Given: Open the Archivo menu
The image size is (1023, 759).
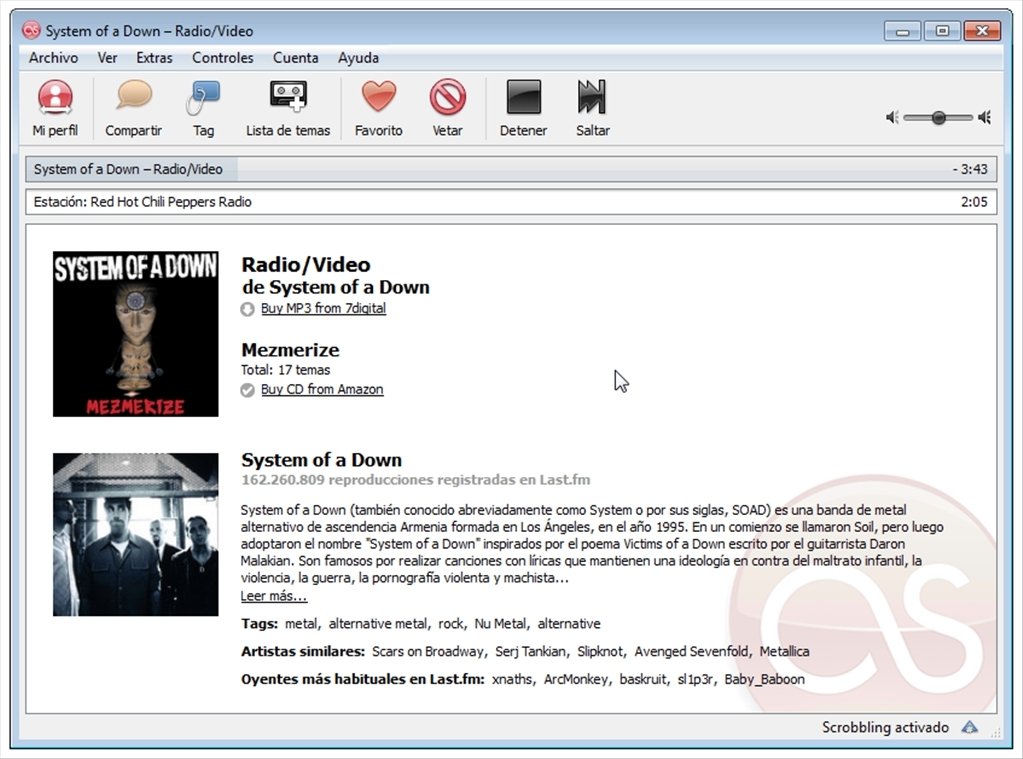Looking at the screenshot, I should pyautogui.click(x=53, y=58).
